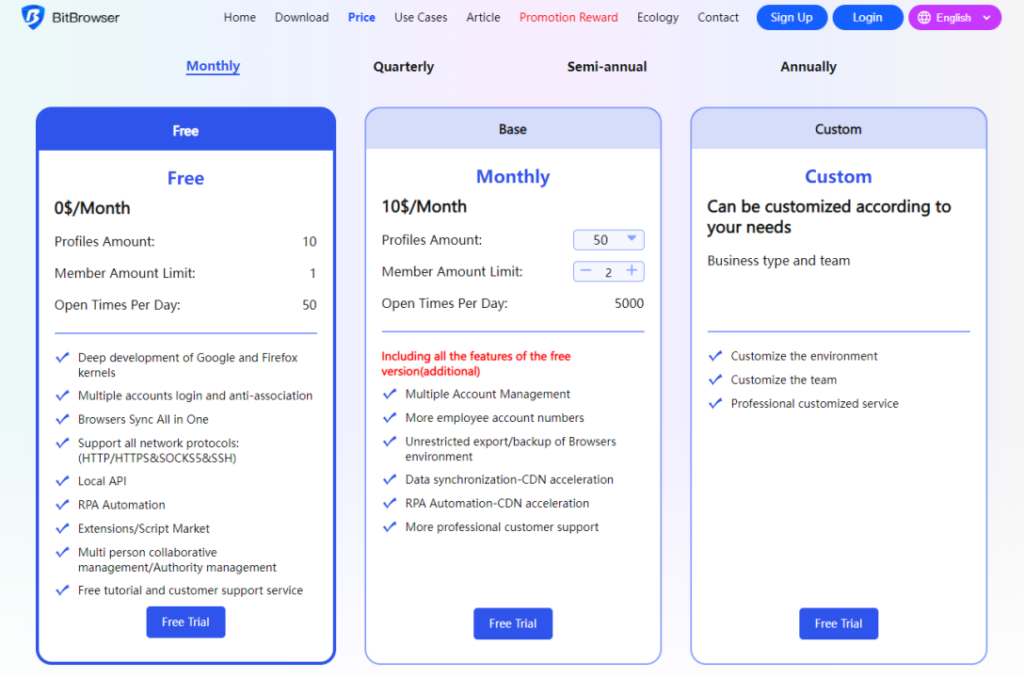
Task: Start Free Trial in the Base plan
Action: click(513, 623)
